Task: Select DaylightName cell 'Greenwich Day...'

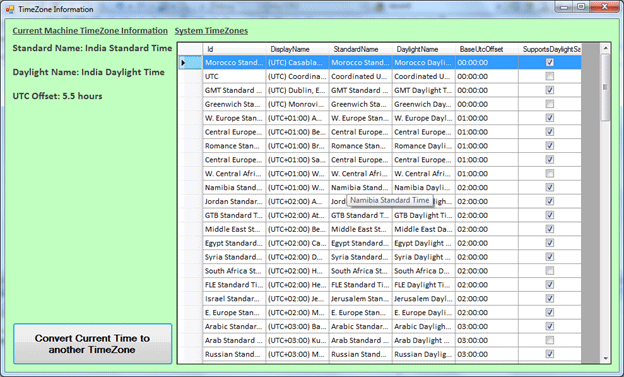Action: (x=423, y=104)
